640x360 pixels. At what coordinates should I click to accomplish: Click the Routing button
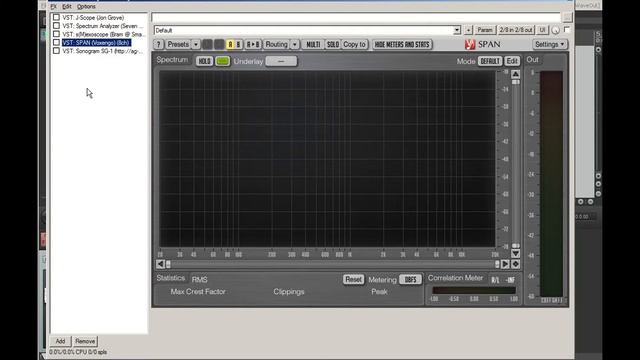[277, 44]
